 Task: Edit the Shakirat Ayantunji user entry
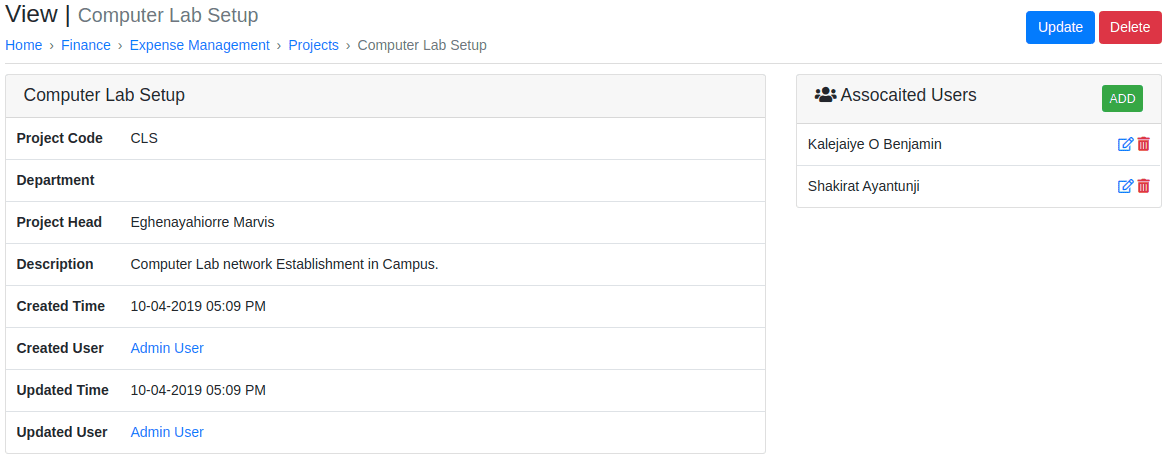pos(1125,186)
